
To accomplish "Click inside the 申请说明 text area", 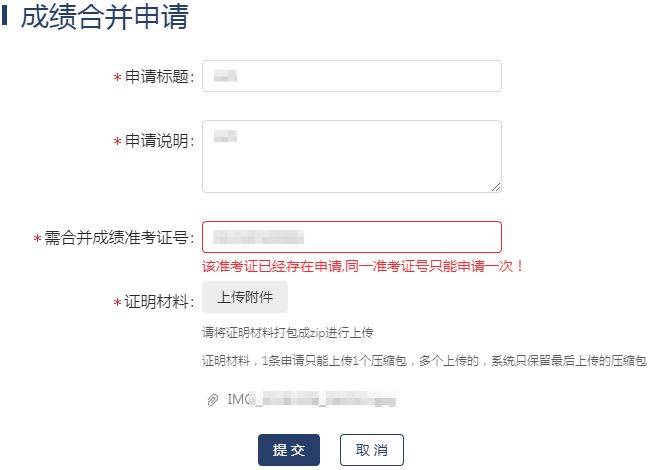I will pos(351,155).
